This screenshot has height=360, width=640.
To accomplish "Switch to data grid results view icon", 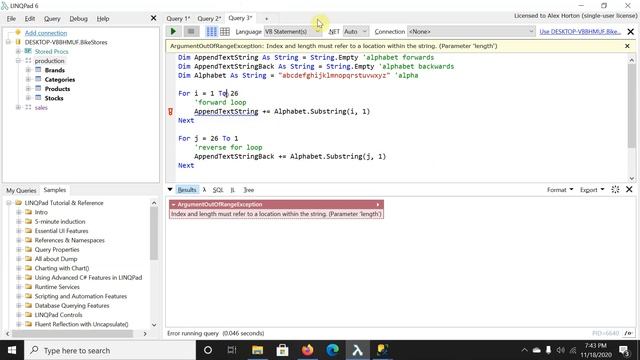I will (225, 31).
